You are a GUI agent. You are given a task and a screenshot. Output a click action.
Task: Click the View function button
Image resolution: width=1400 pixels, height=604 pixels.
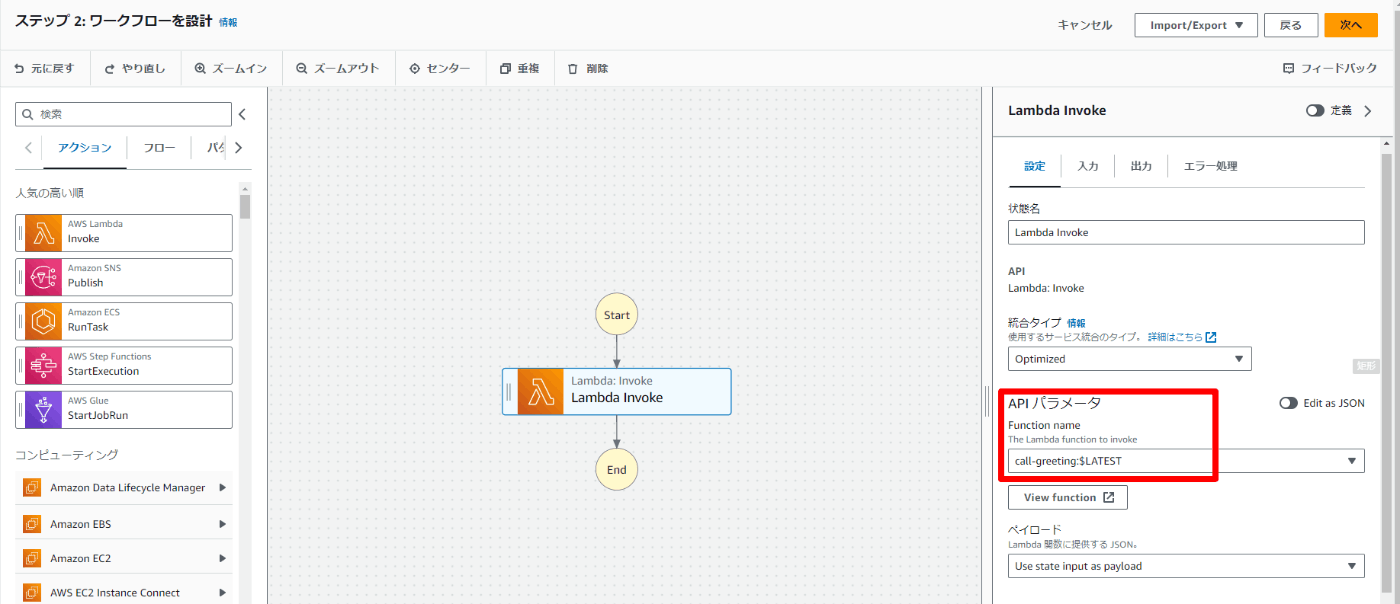1068,497
